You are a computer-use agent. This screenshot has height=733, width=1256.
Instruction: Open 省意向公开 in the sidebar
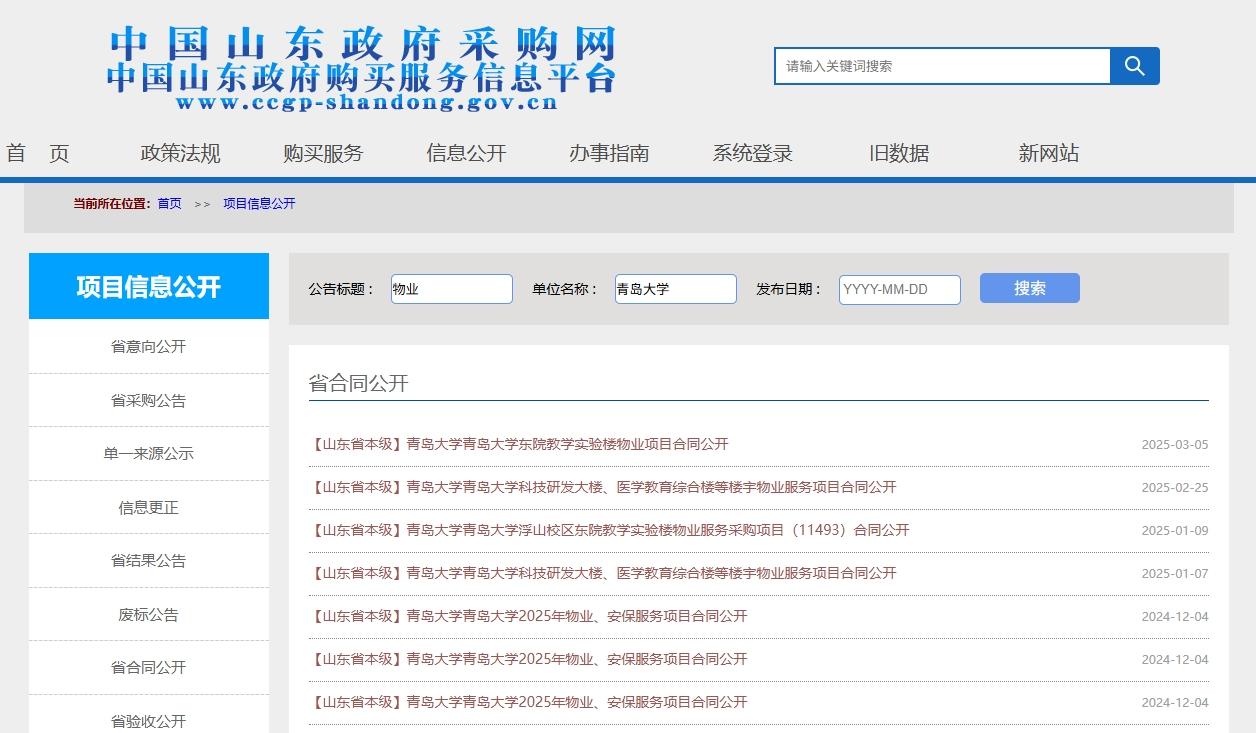(x=148, y=346)
